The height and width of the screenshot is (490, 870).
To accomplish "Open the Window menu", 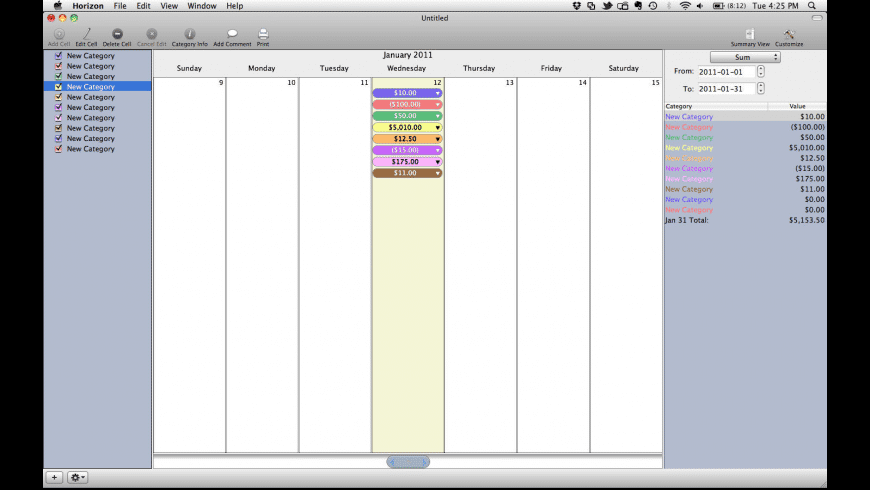I will tap(201, 6).
